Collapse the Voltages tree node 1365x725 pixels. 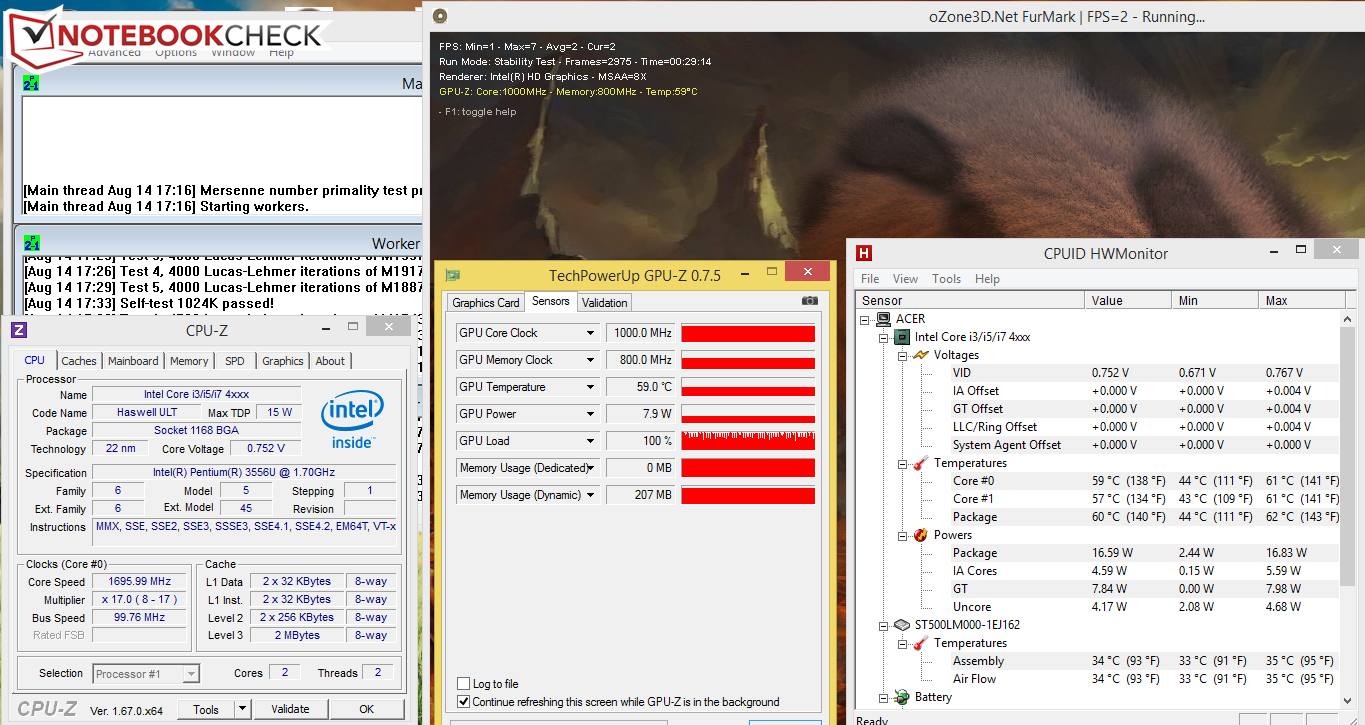[x=902, y=355]
